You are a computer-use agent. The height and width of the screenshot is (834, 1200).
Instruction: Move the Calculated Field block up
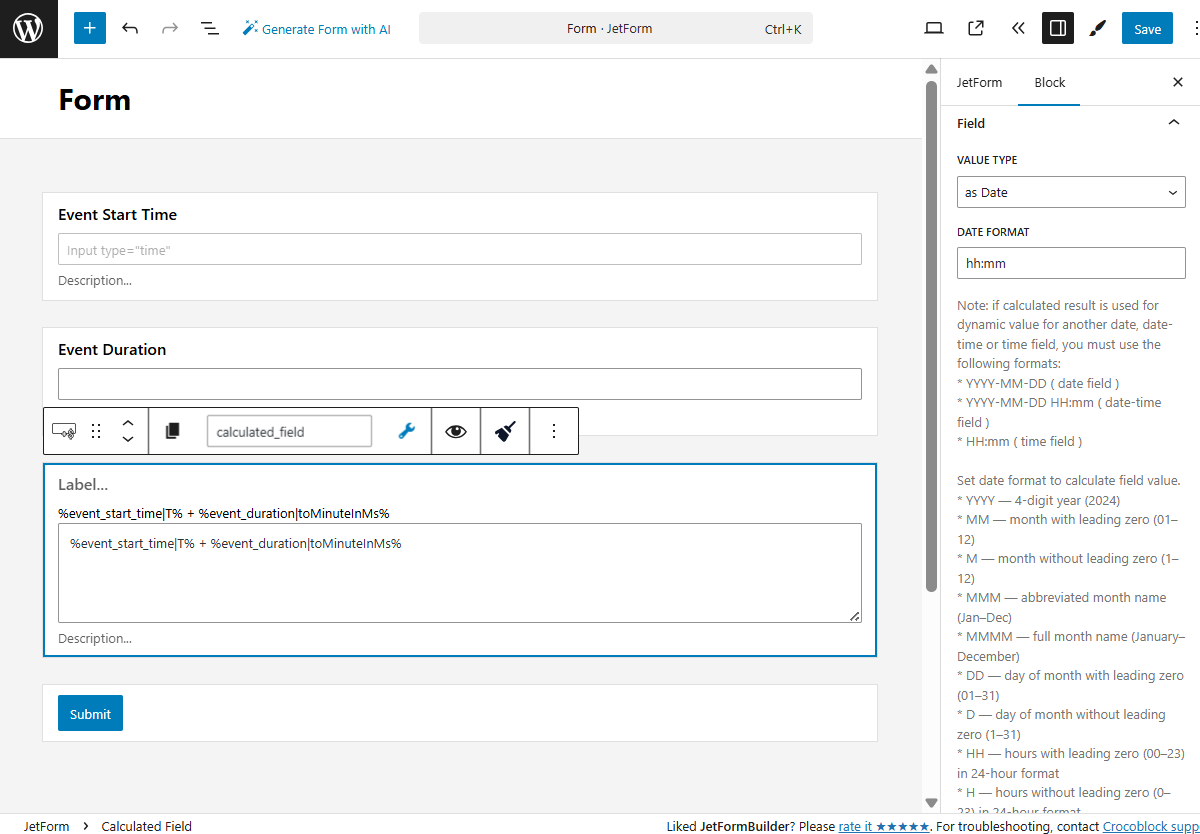pos(128,422)
